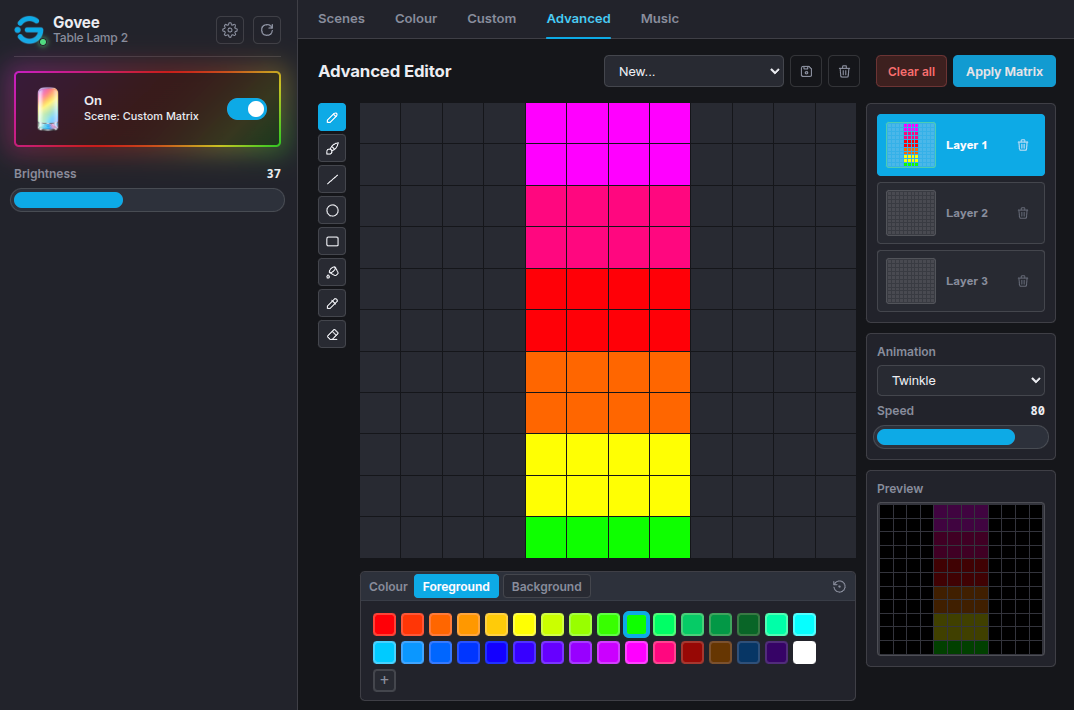Click the table lamp device image

(48, 109)
